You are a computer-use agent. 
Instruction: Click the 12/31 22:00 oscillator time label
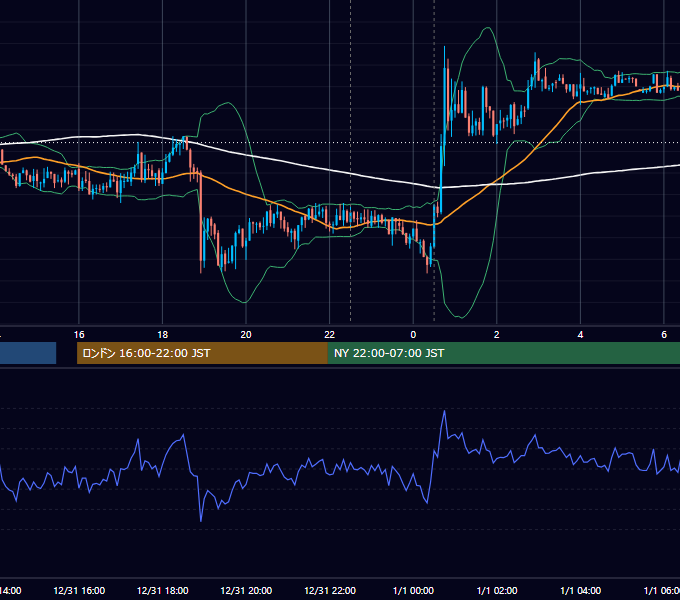330,590
